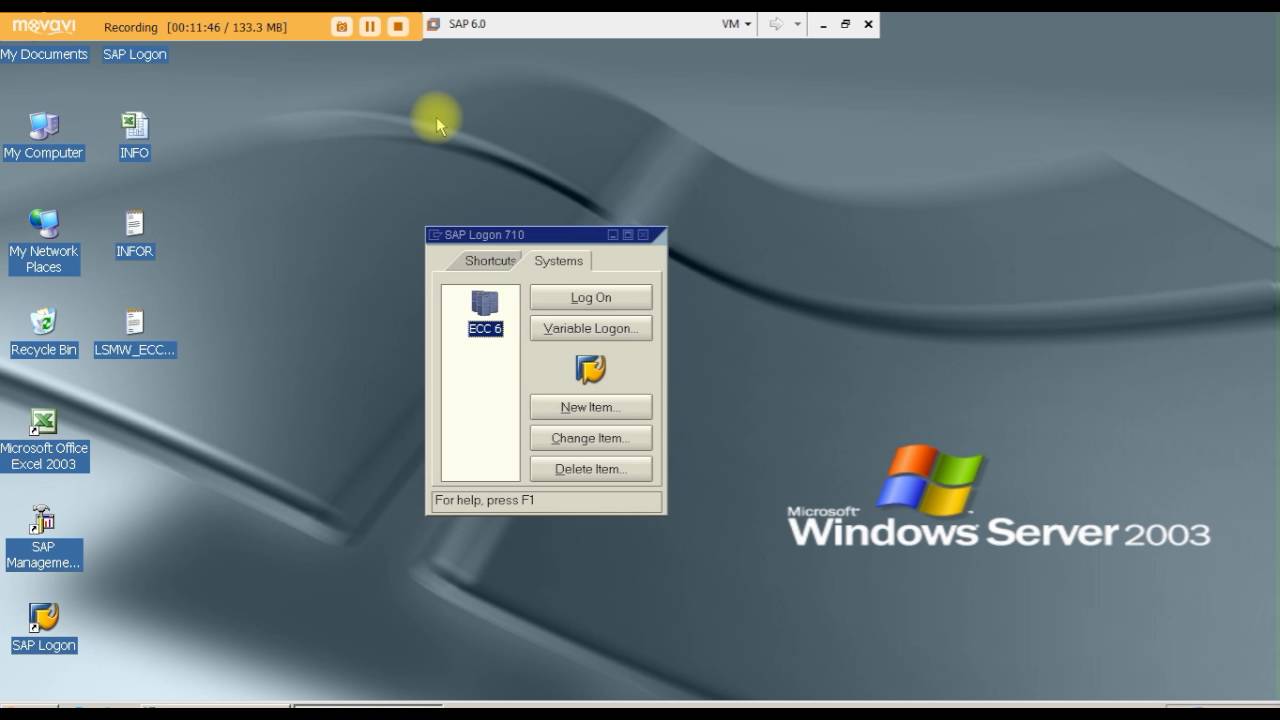
Task: Click the status bar help text
Action: (x=484, y=500)
